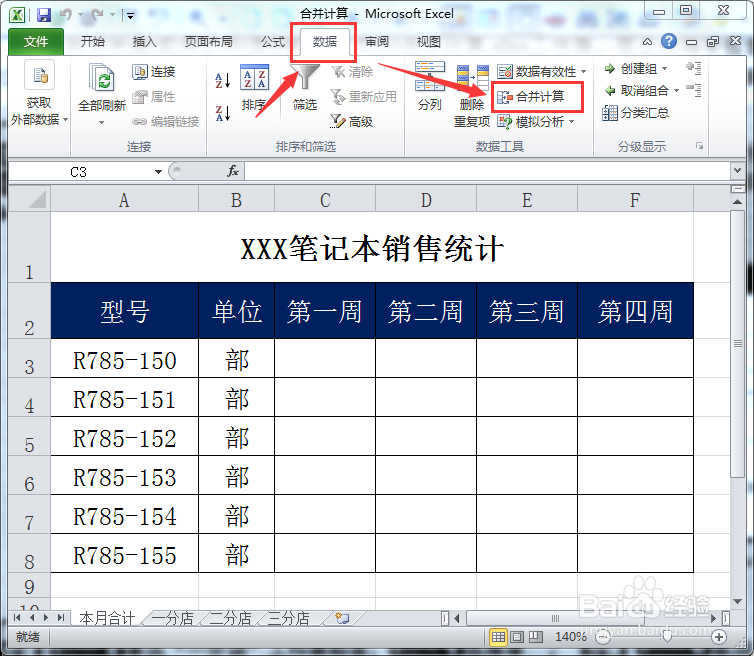Click the horizontal scrollbar thumb

(x=555, y=618)
